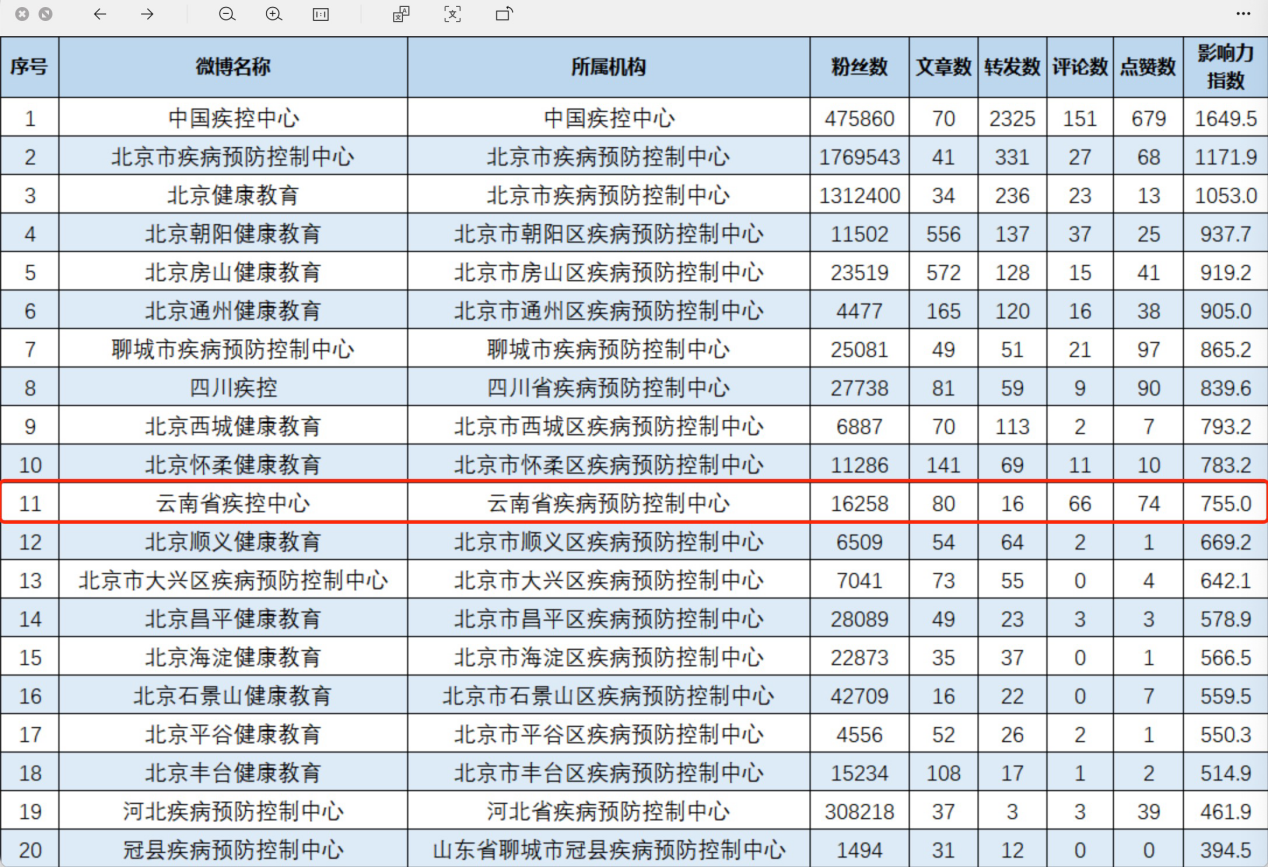Viewport: 1268px width, 867px height.
Task: Zoom in on the image
Action: point(274,14)
